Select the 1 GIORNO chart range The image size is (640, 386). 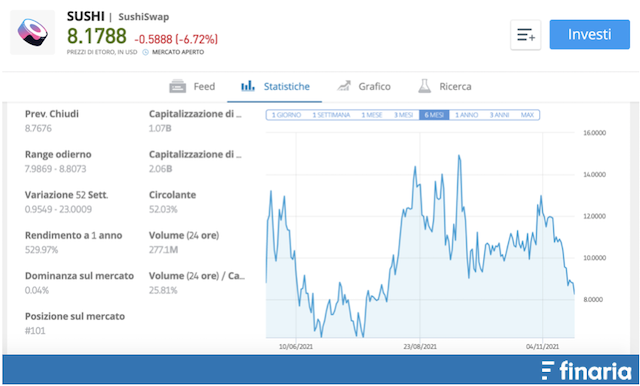287,115
